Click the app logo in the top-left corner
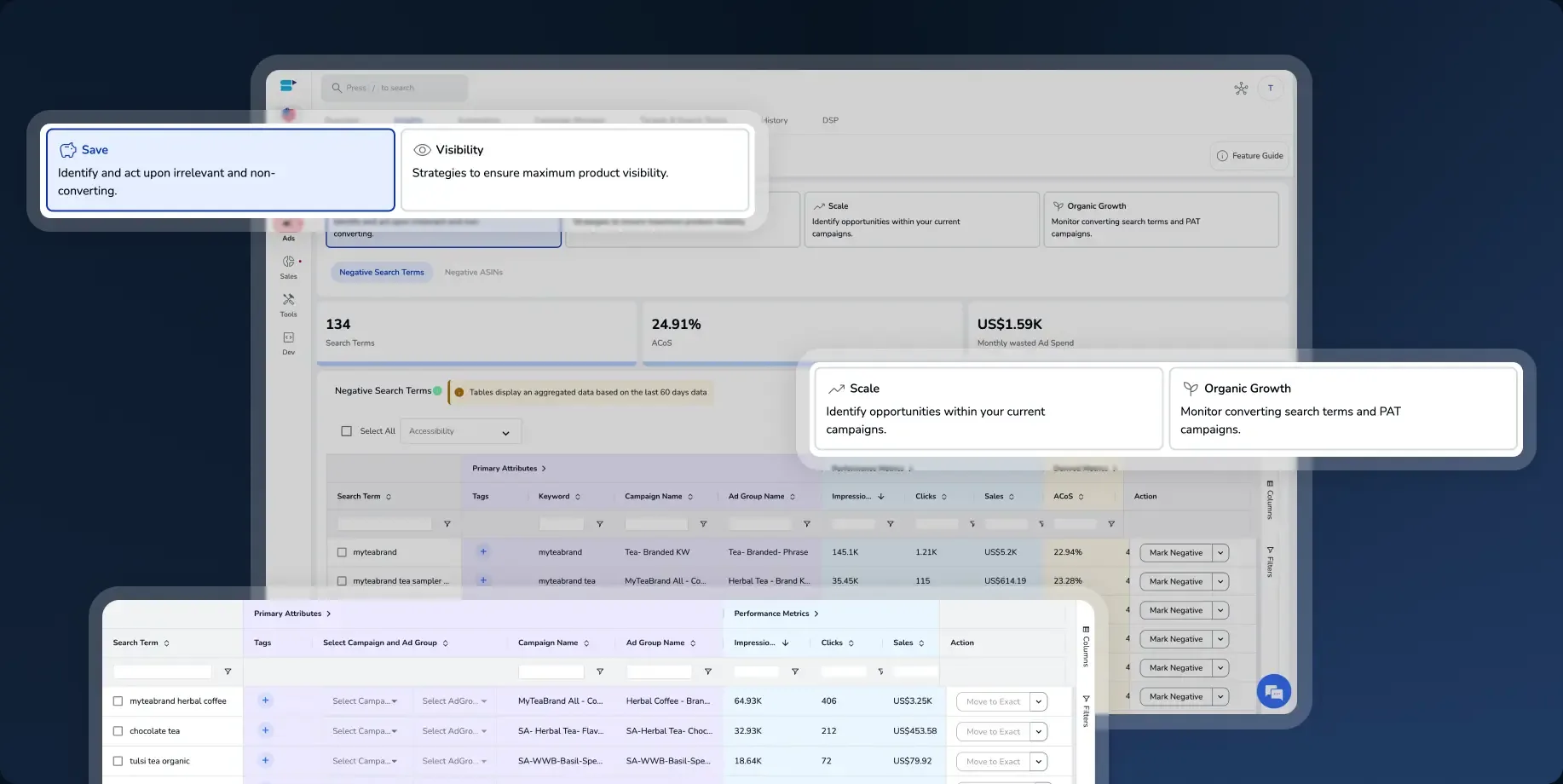The width and height of the screenshot is (1563, 784). click(x=288, y=85)
